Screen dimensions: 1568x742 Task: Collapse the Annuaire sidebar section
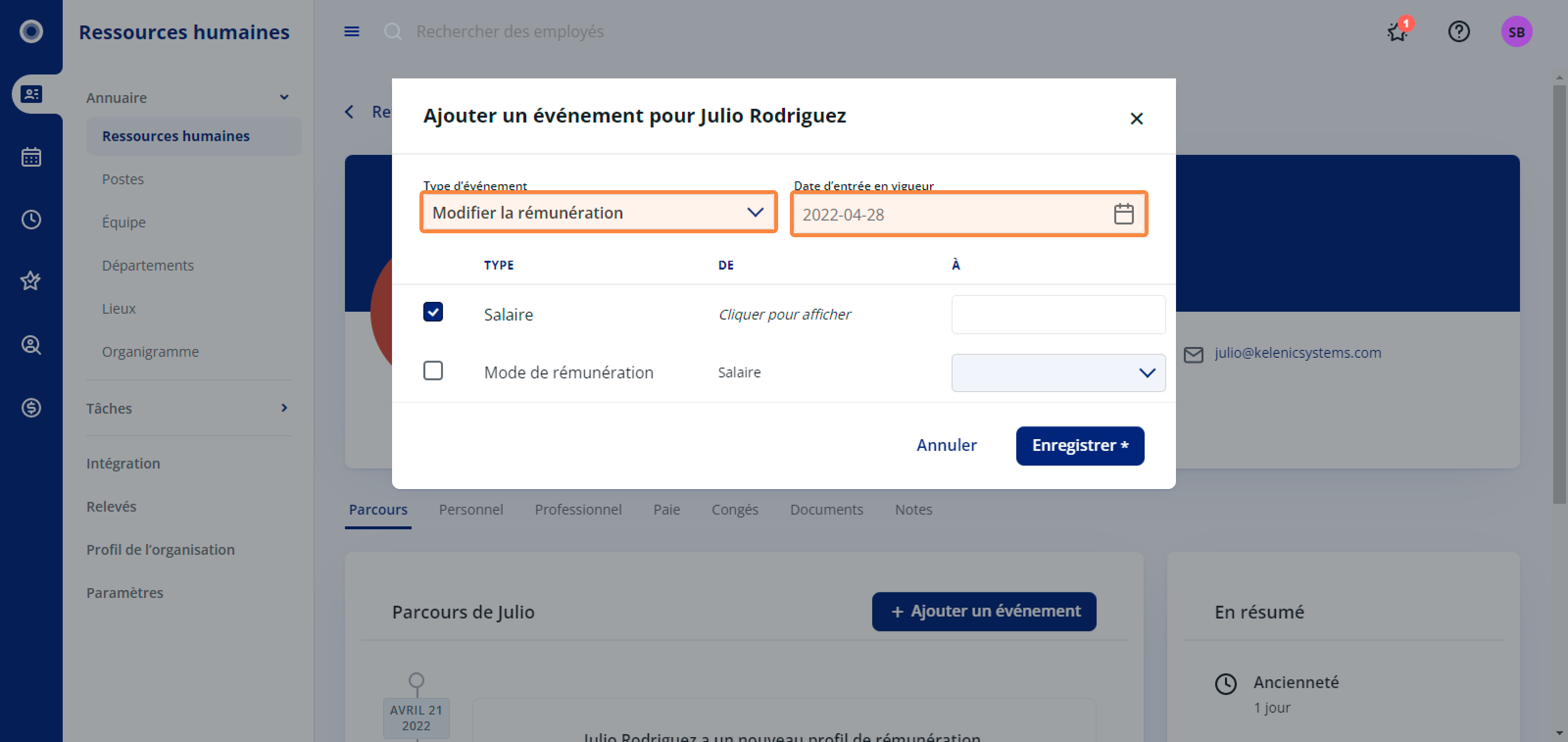point(189,98)
